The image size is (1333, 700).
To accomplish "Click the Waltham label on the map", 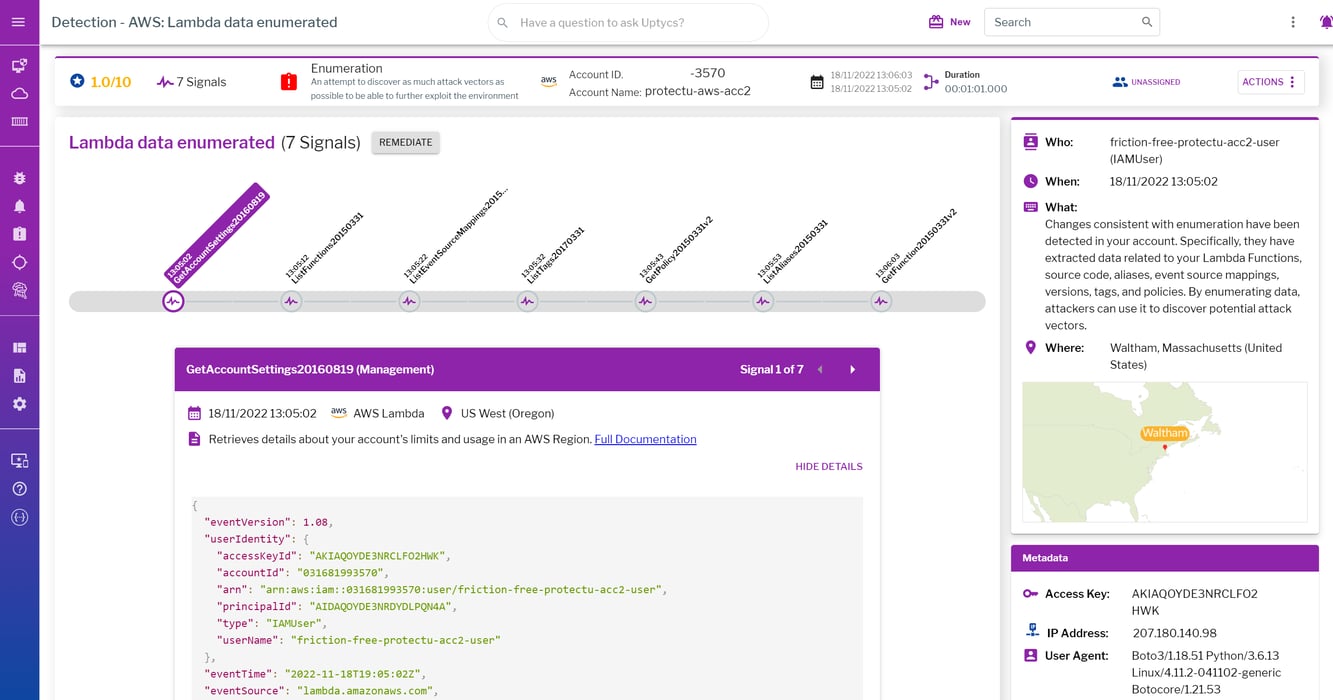I will pyautogui.click(x=1165, y=433).
